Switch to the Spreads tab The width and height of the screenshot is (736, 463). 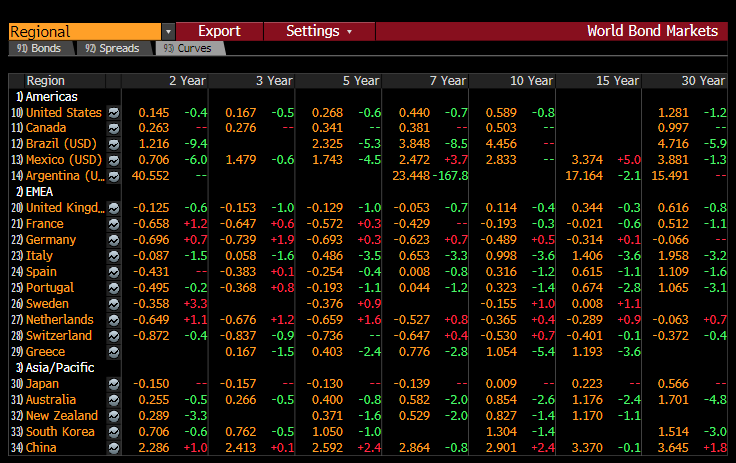(x=117, y=48)
